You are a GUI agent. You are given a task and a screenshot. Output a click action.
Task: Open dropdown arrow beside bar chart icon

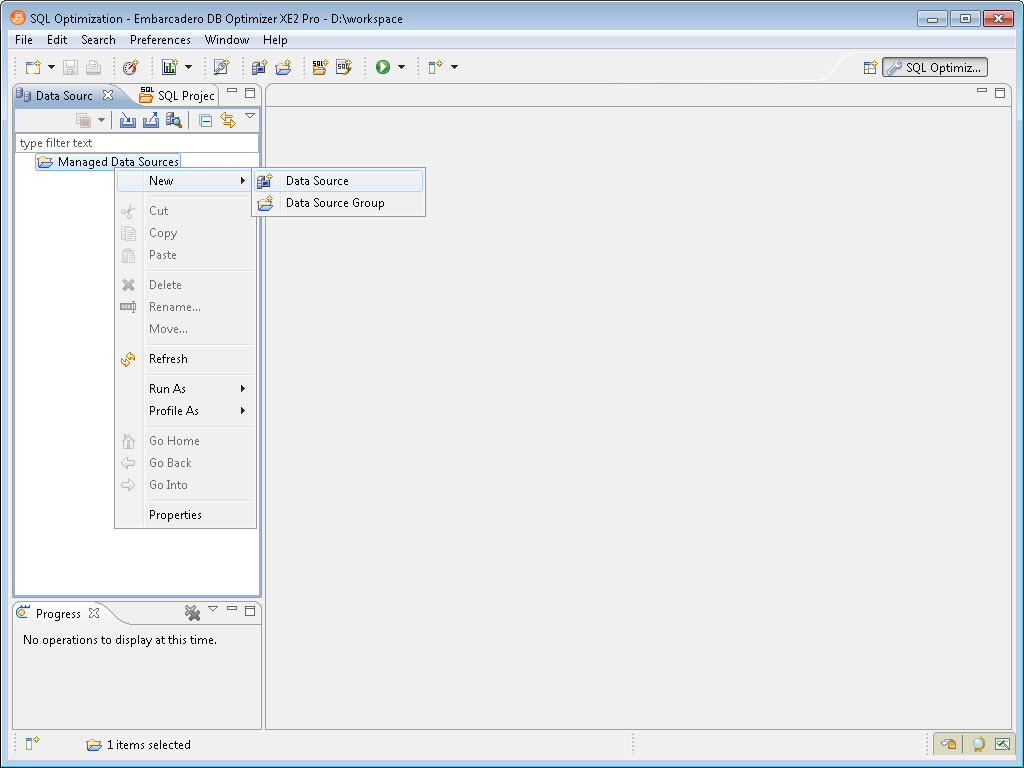188,67
